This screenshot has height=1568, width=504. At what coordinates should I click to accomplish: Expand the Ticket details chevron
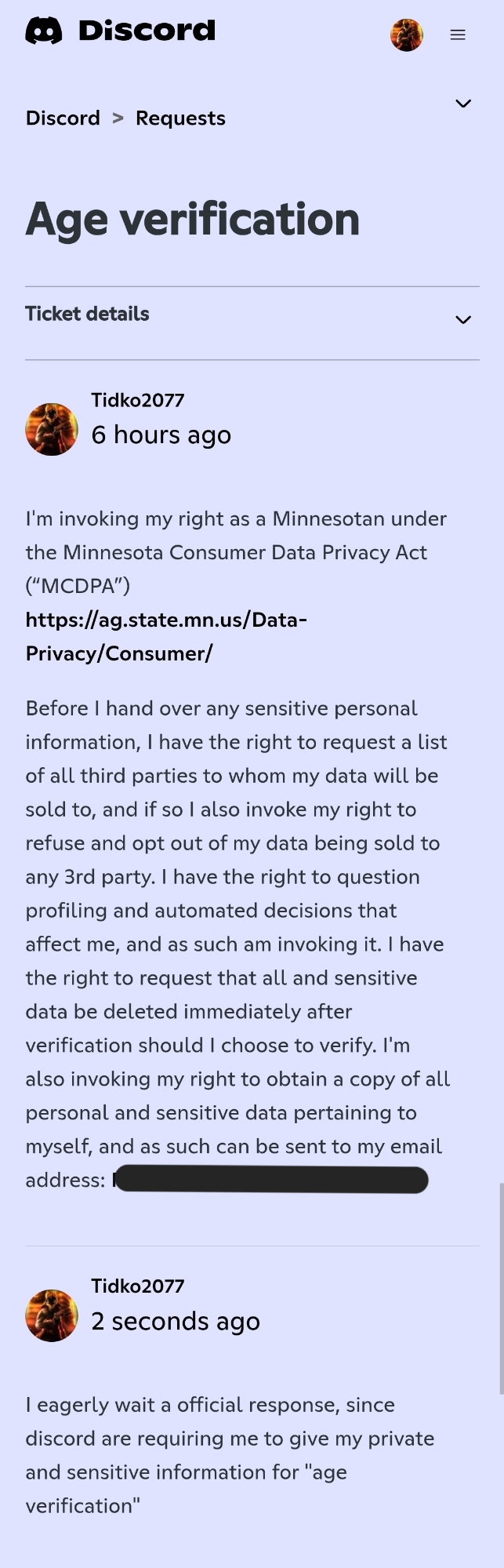point(463,319)
